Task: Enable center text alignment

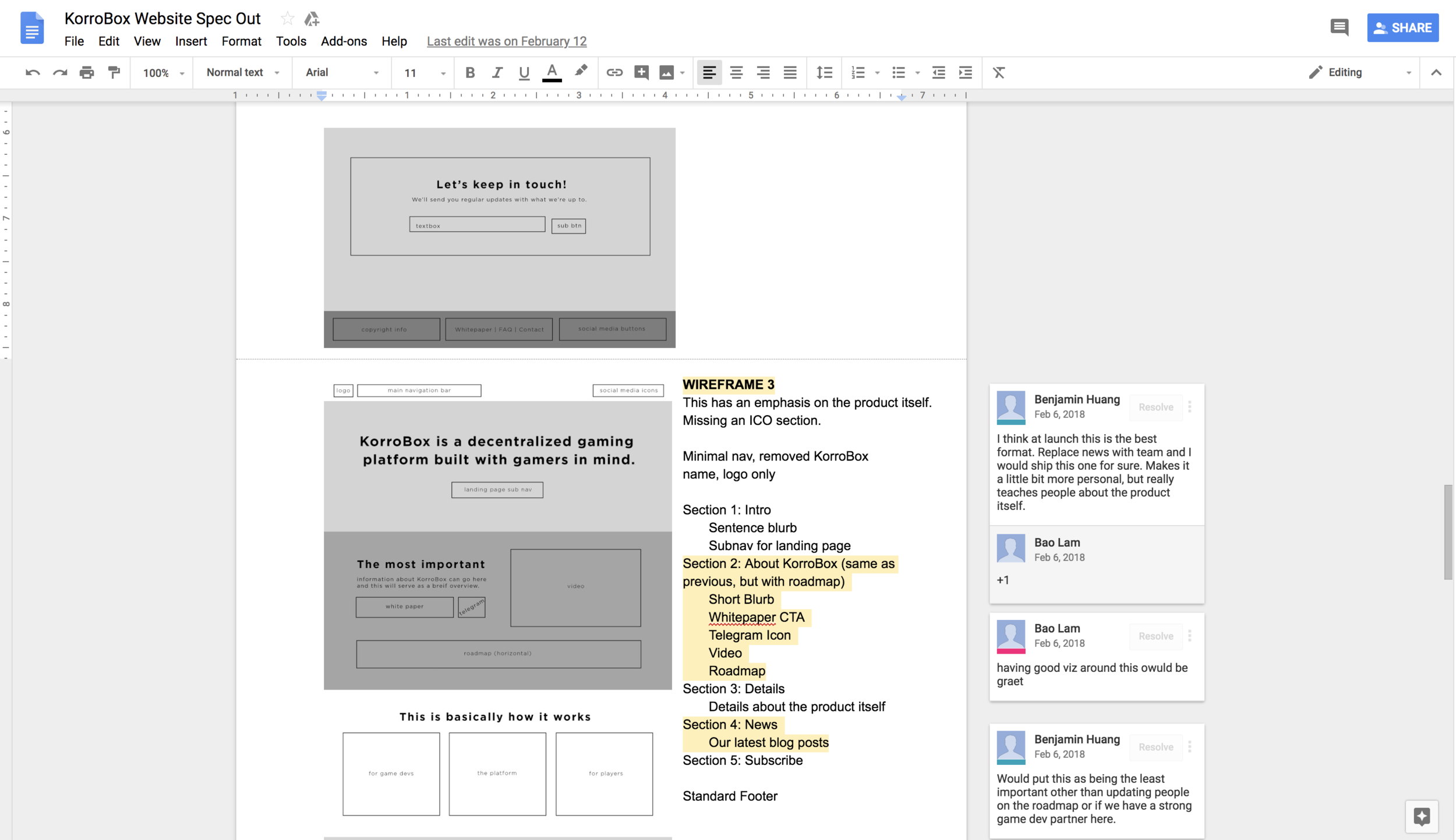Action: (x=736, y=73)
